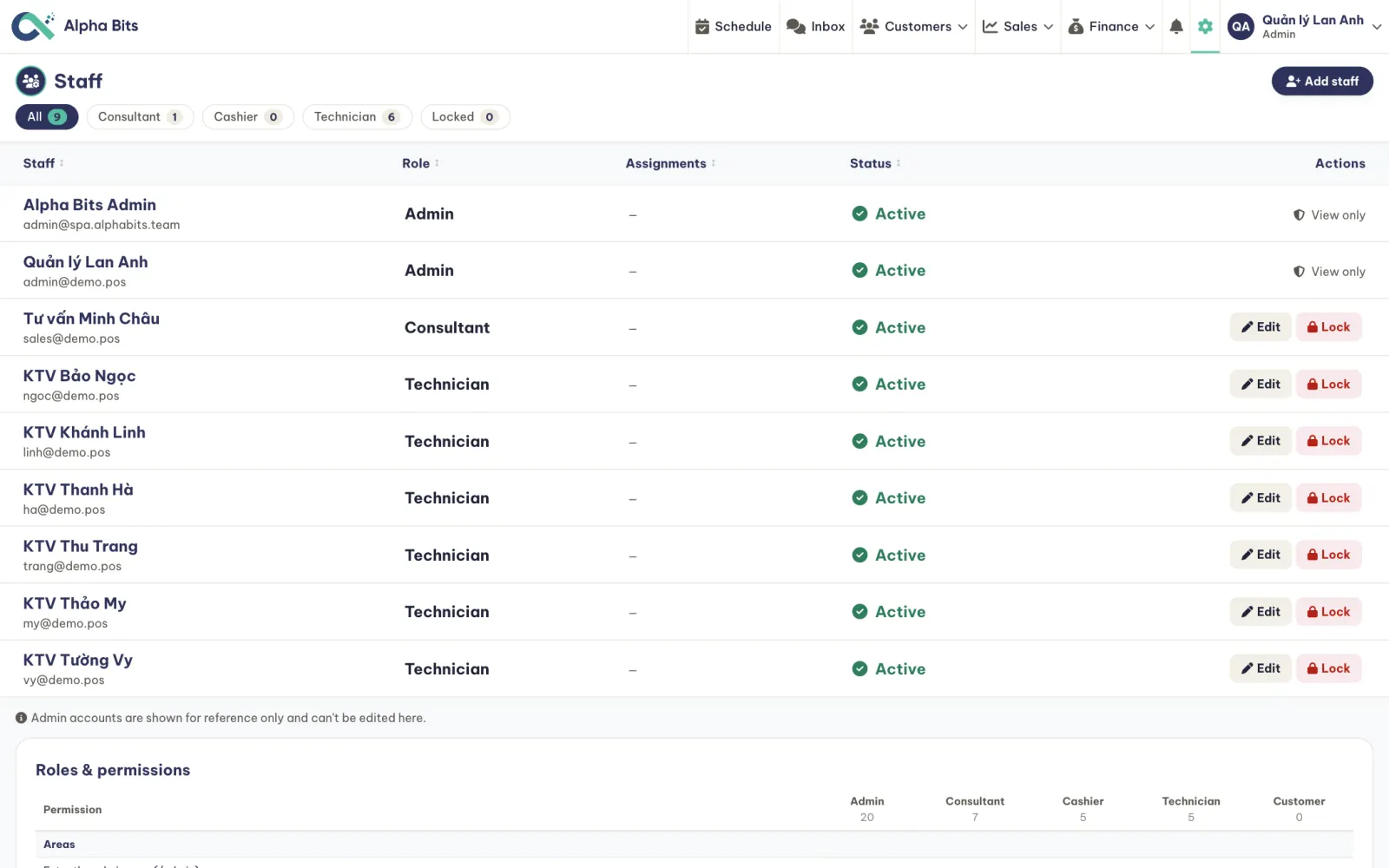The width and height of the screenshot is (1389, 868).
Task: Click the green check icon for KTV Tường Vy
Action: point(859,668)
